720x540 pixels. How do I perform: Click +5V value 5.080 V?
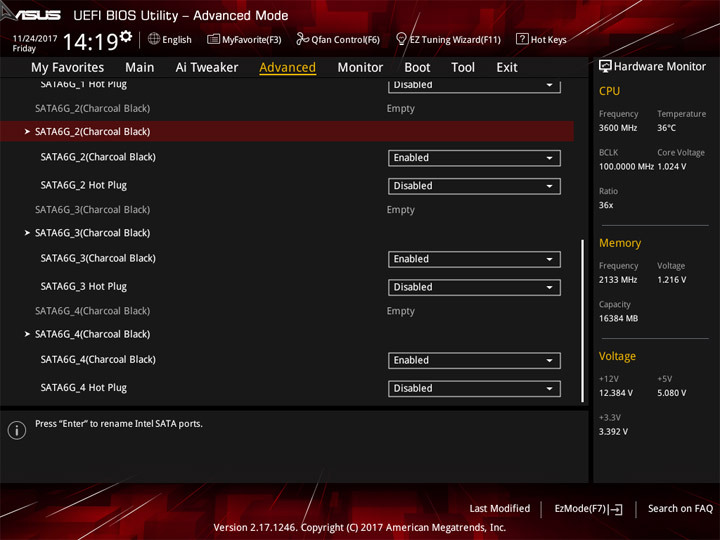(x=672, y=393)
